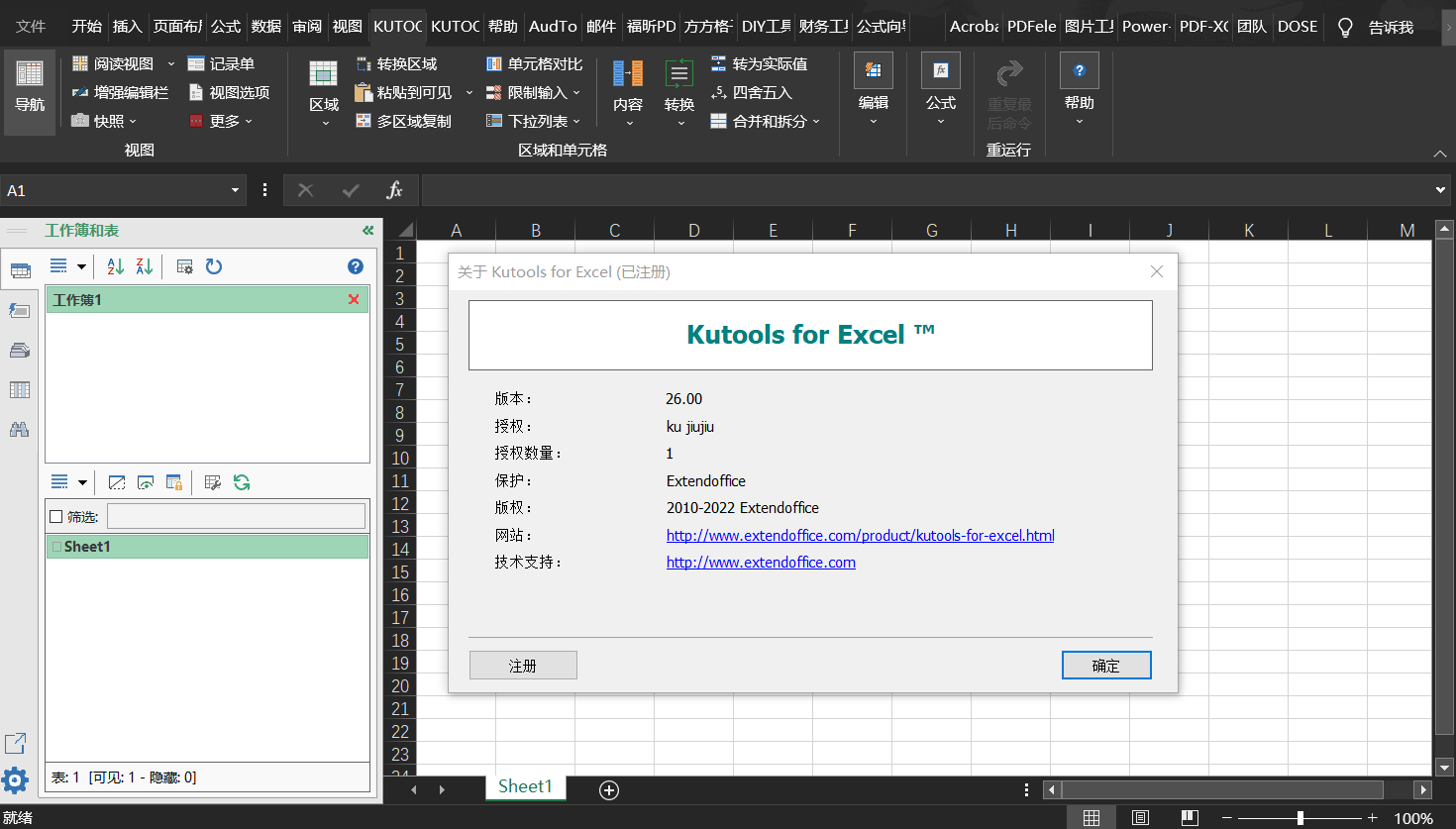The width and height of the screenshot is (1456, 829).
Task: Switch to Column List pane icon
Action: [20, 390]
